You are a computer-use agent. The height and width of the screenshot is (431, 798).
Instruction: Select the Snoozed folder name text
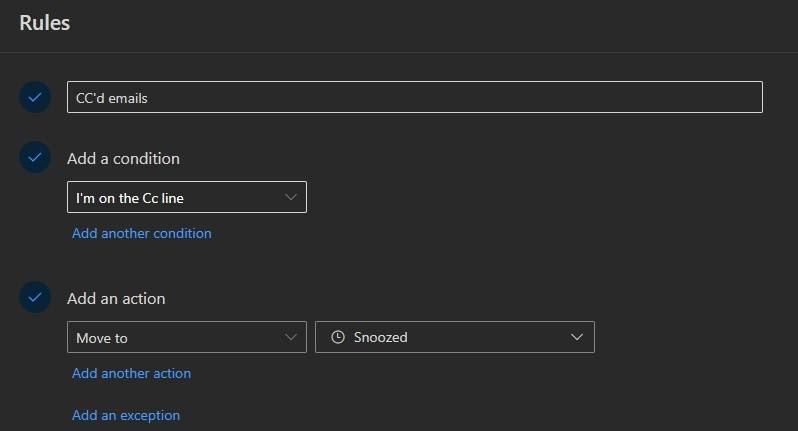(381, 338)
